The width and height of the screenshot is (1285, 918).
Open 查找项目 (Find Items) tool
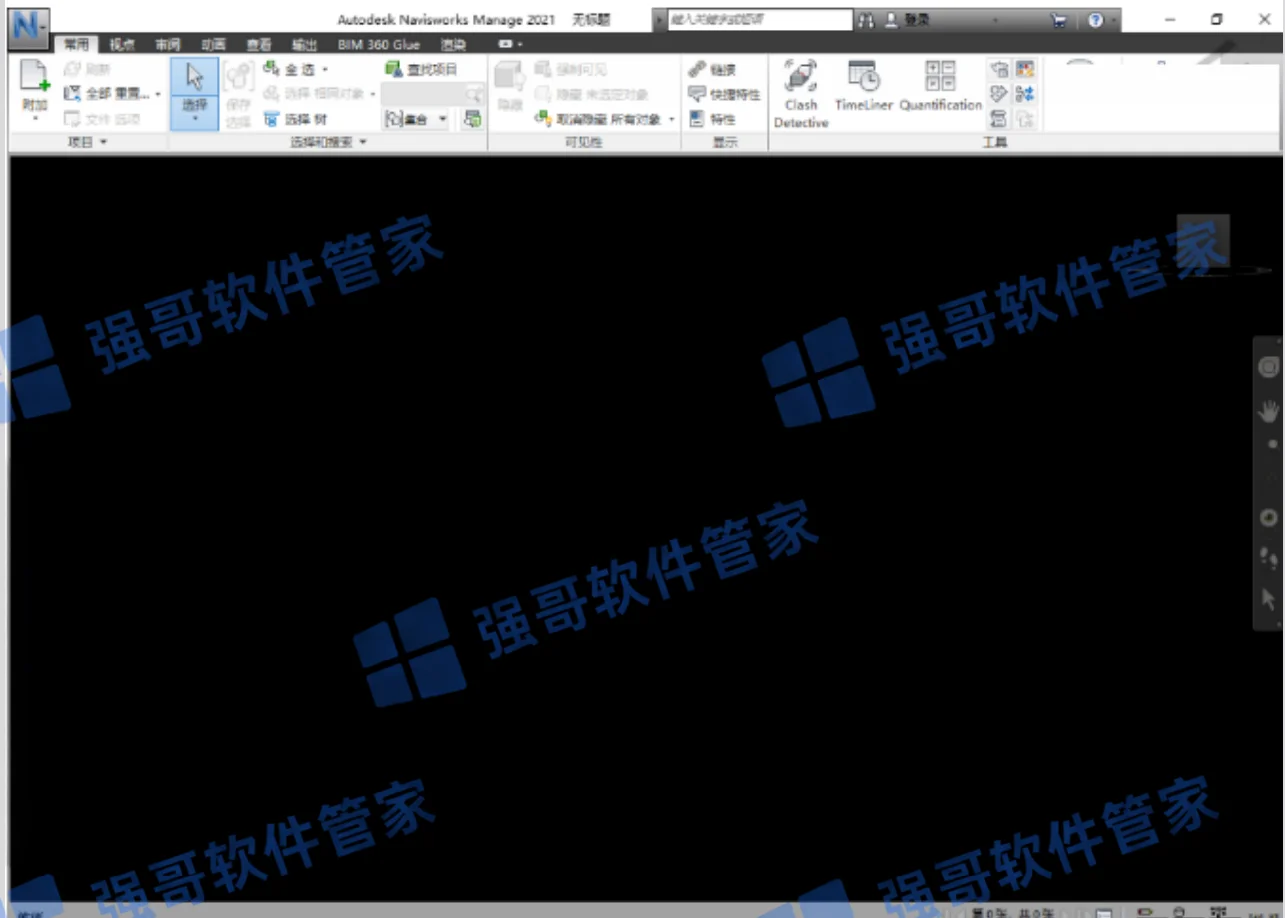[x=421, y=69]
